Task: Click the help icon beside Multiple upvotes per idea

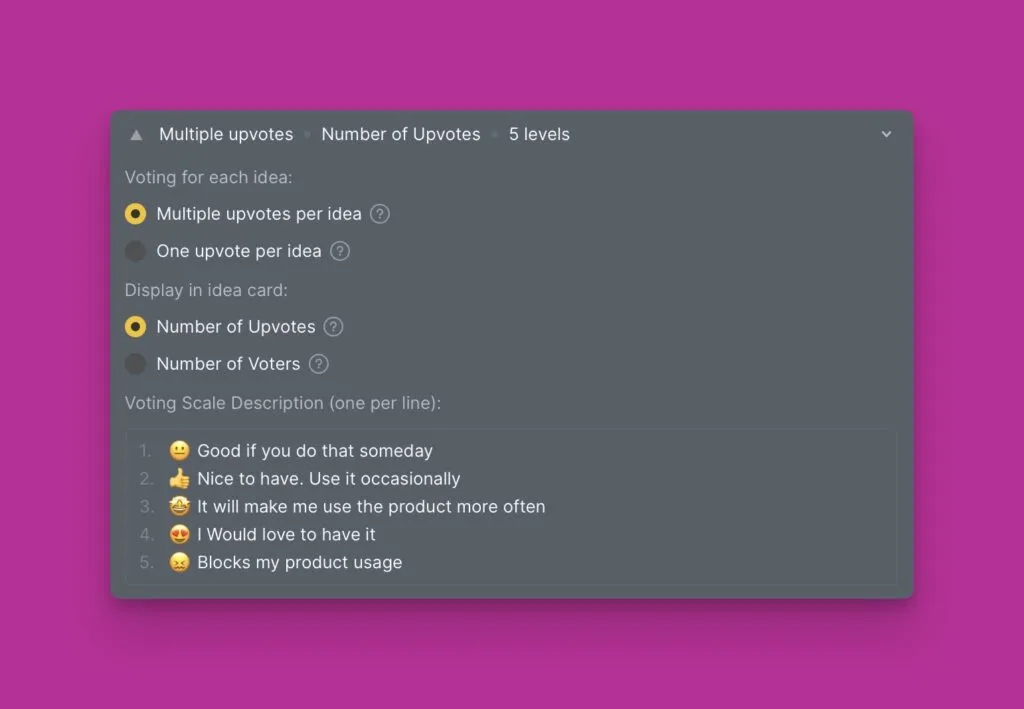Action: (x=380, y=214)
